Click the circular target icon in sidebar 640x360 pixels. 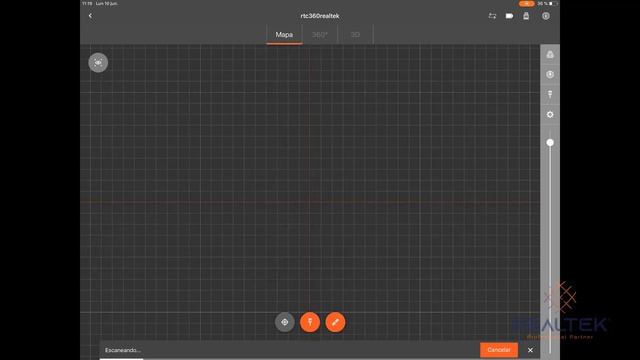pyautogui.click(x=550, y=74)
